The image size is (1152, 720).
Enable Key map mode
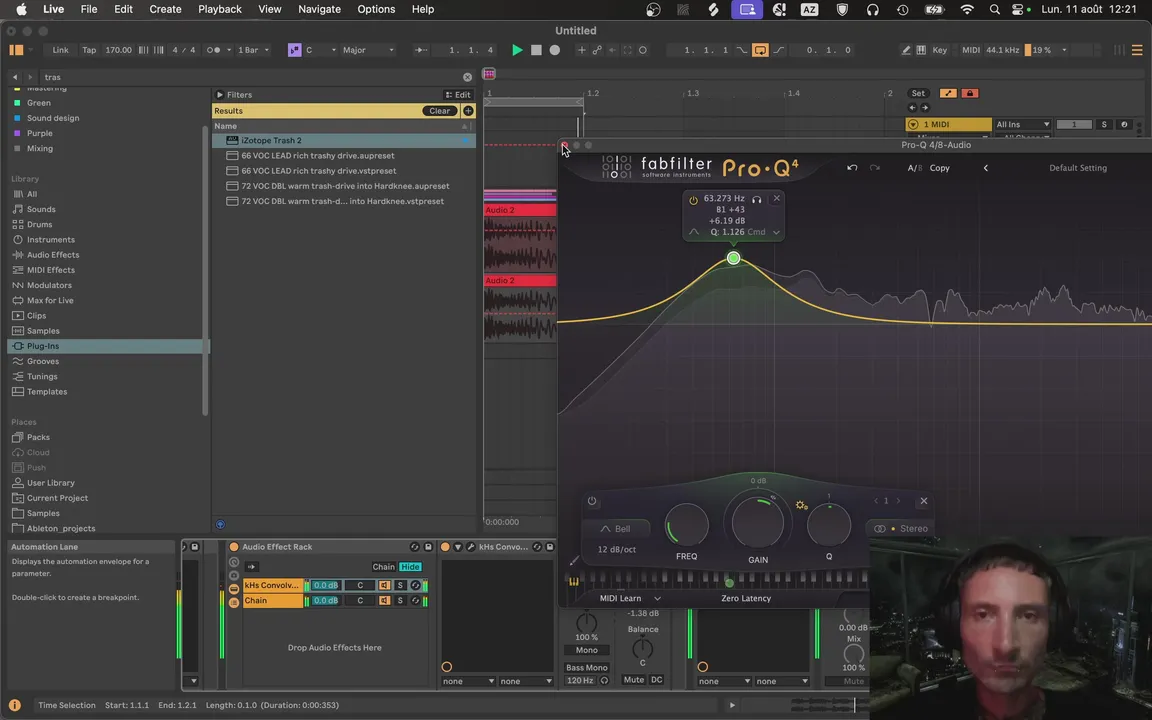940,50
